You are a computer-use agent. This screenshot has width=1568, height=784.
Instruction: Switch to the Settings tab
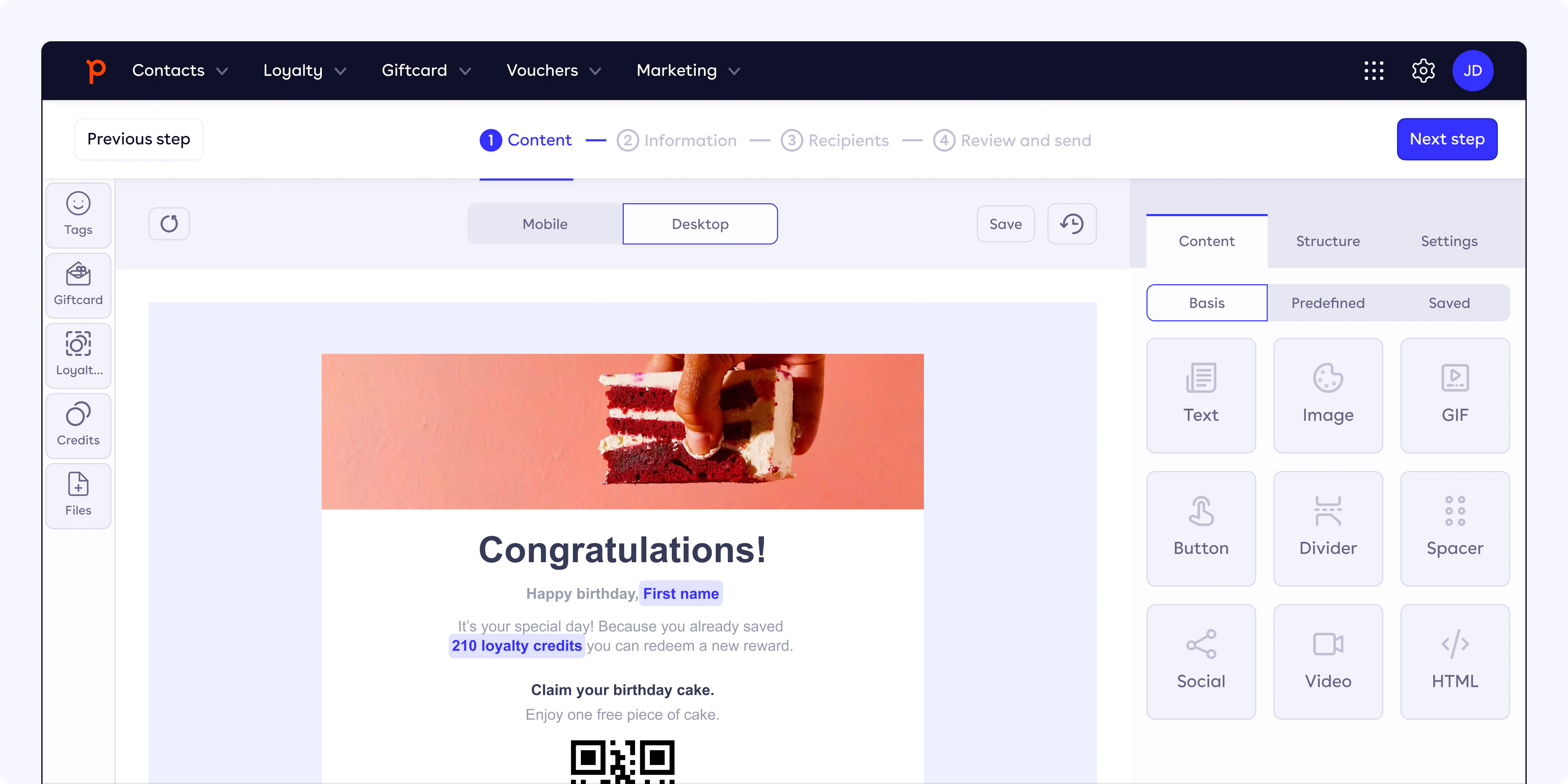pyautogui.click(x=1449, y=241)
